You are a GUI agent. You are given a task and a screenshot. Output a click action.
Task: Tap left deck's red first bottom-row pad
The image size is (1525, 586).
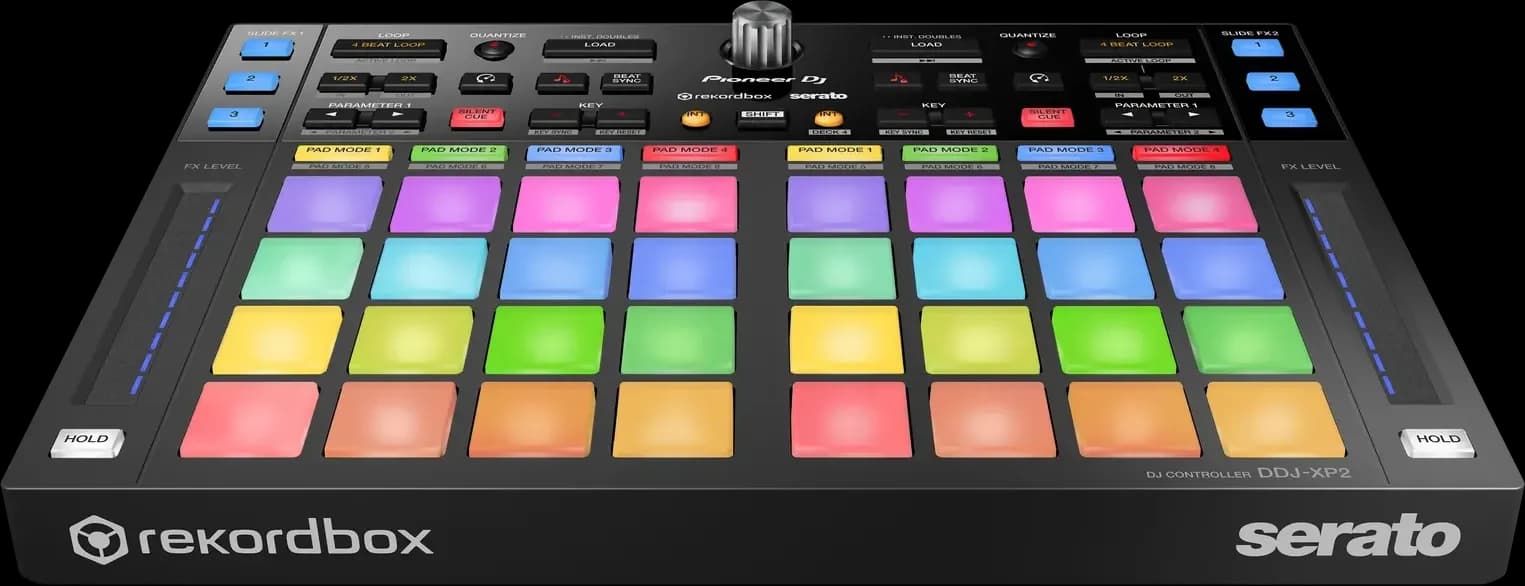click(250, 418)
